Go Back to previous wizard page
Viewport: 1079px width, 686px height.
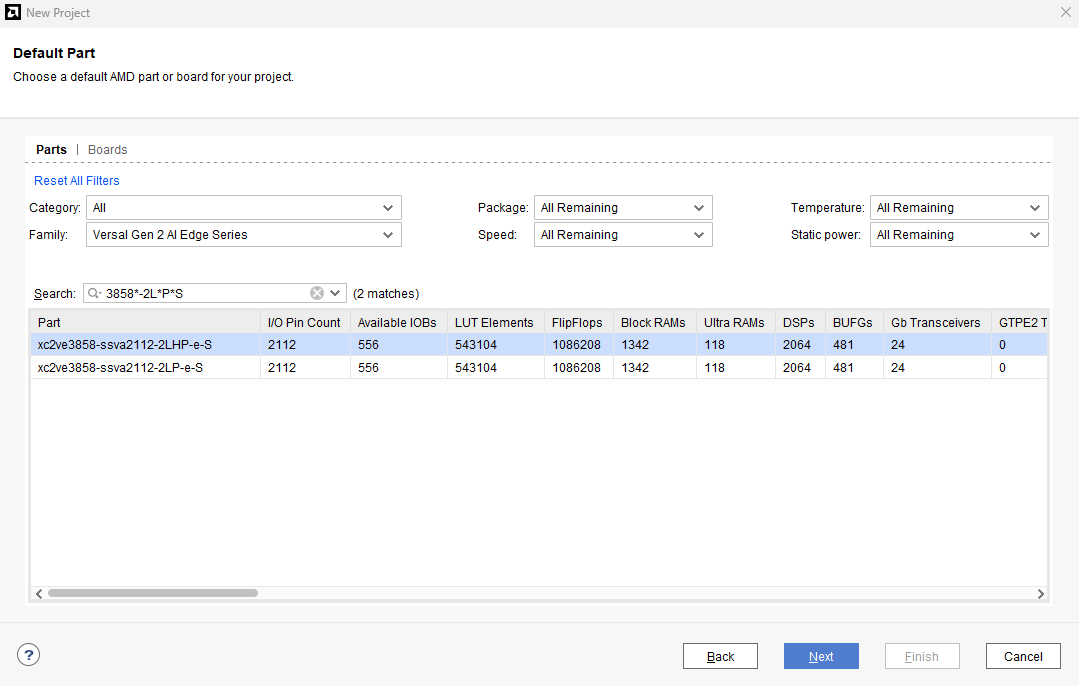point(720,656)
